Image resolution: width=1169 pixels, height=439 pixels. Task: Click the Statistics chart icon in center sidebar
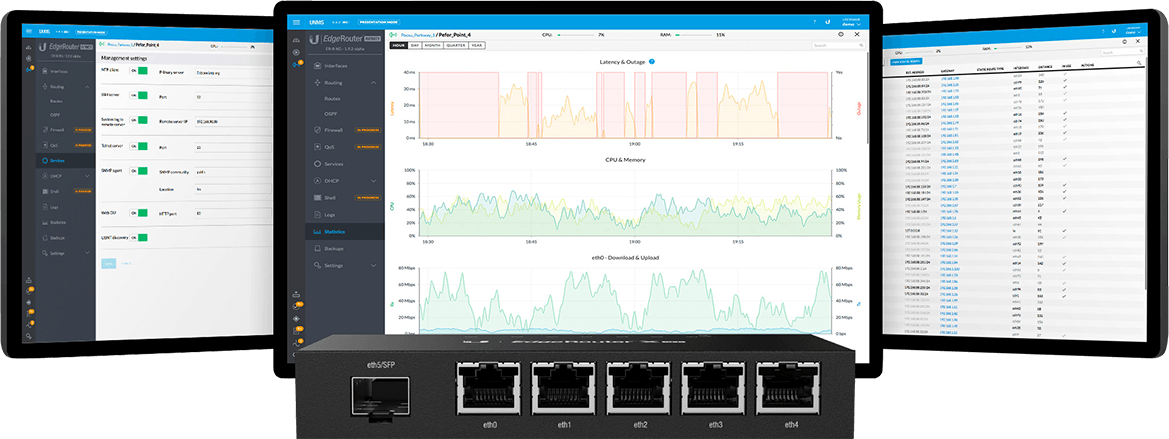coord(318,232)
